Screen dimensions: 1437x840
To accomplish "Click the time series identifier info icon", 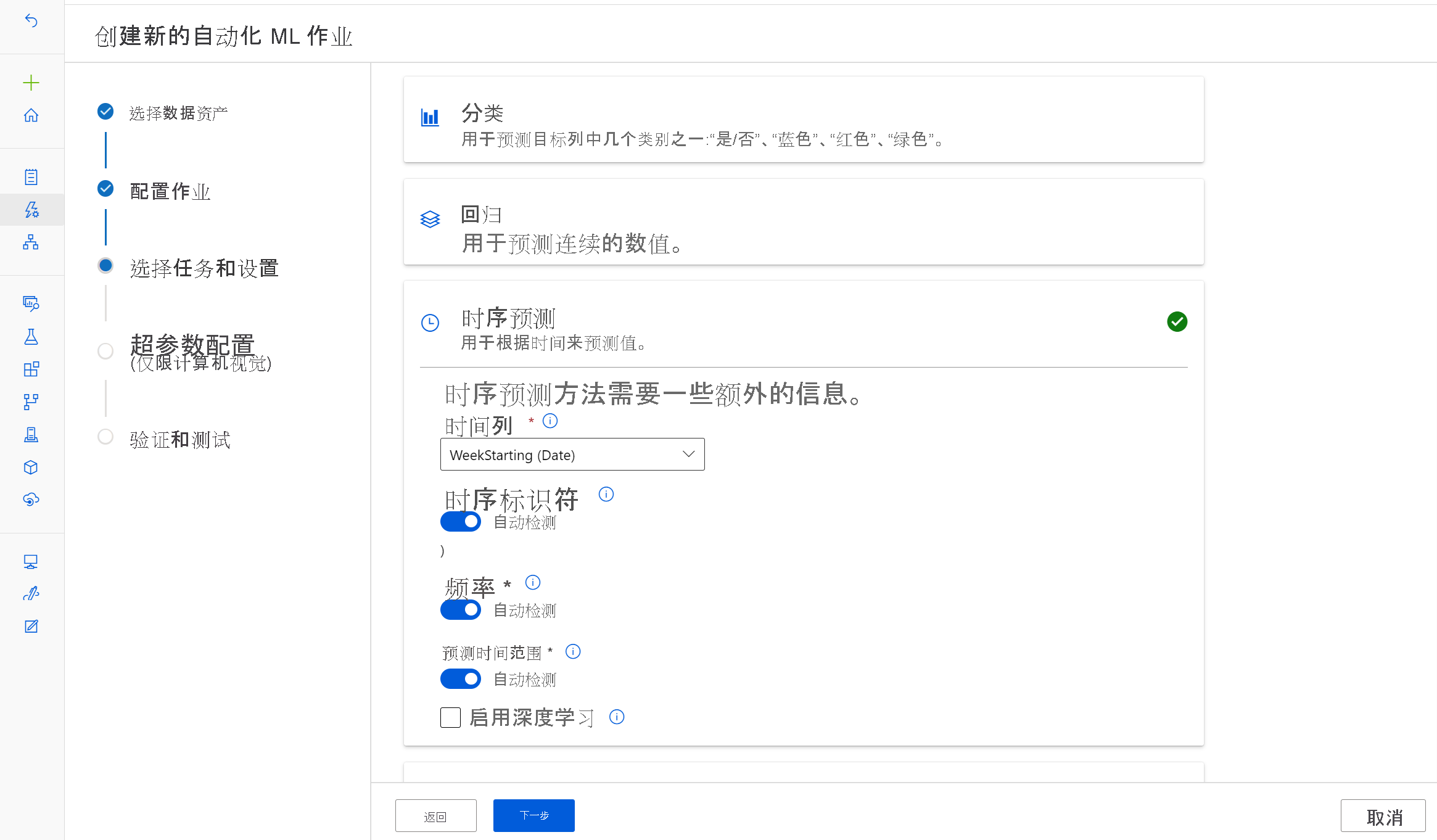I will (606, 494).
